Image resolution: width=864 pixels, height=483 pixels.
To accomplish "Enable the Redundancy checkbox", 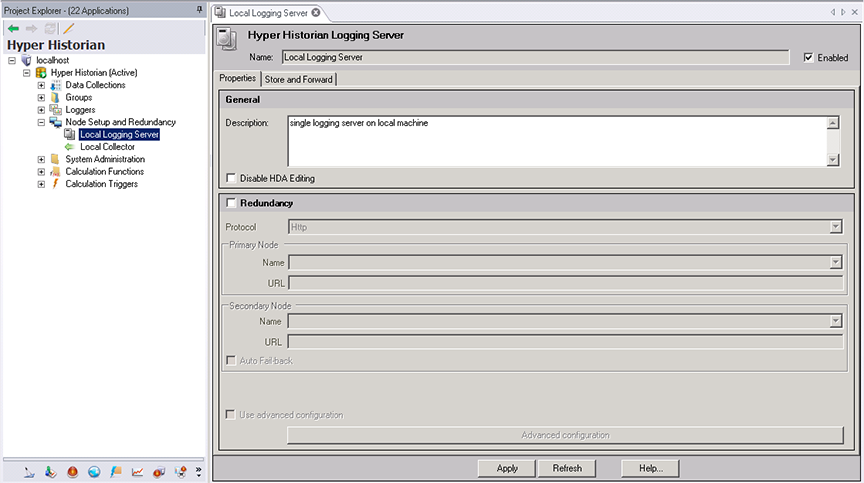I will pos(232,203).
